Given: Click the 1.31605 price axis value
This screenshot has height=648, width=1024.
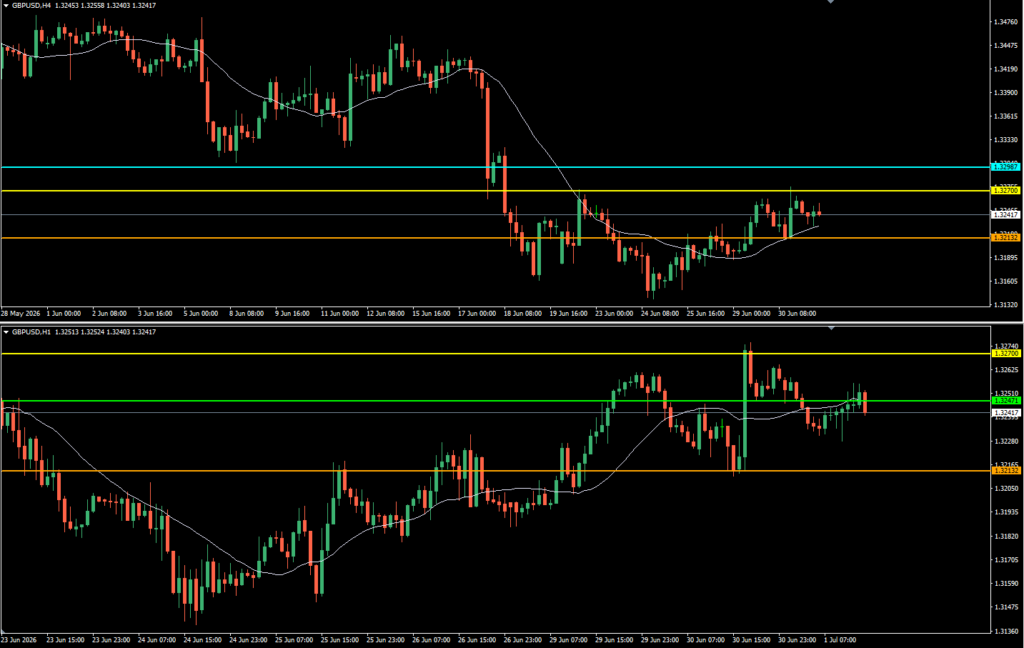Looking at the screenshot, I should 1005,281.
